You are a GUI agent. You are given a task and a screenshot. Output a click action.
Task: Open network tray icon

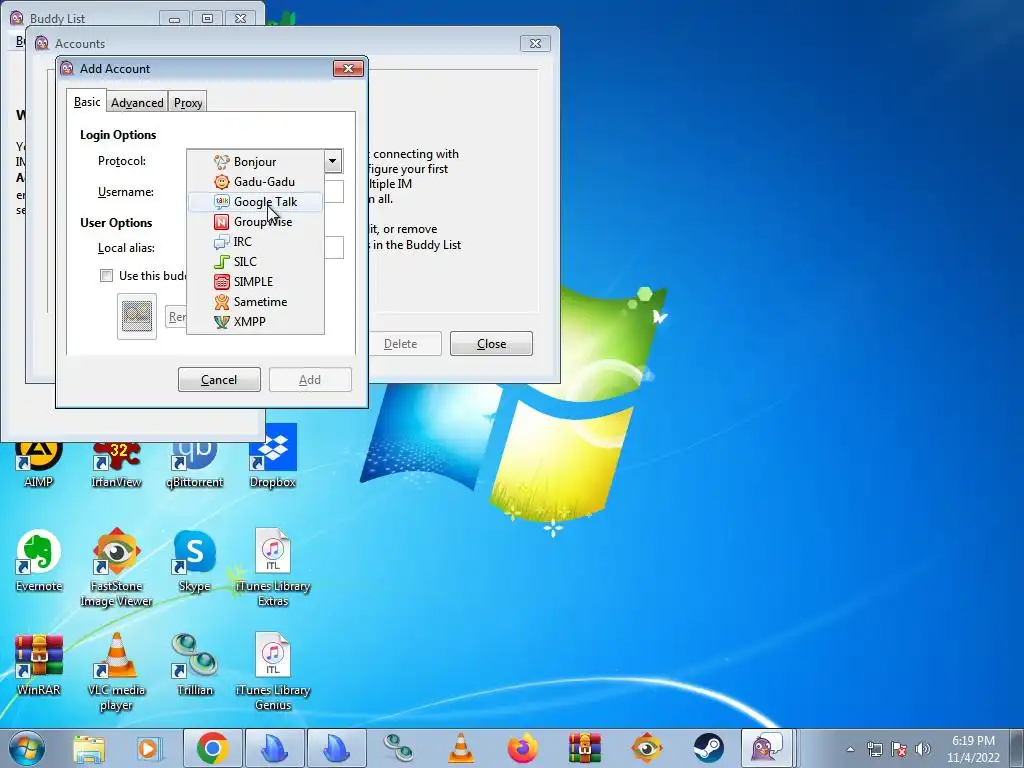click(874, 749)
